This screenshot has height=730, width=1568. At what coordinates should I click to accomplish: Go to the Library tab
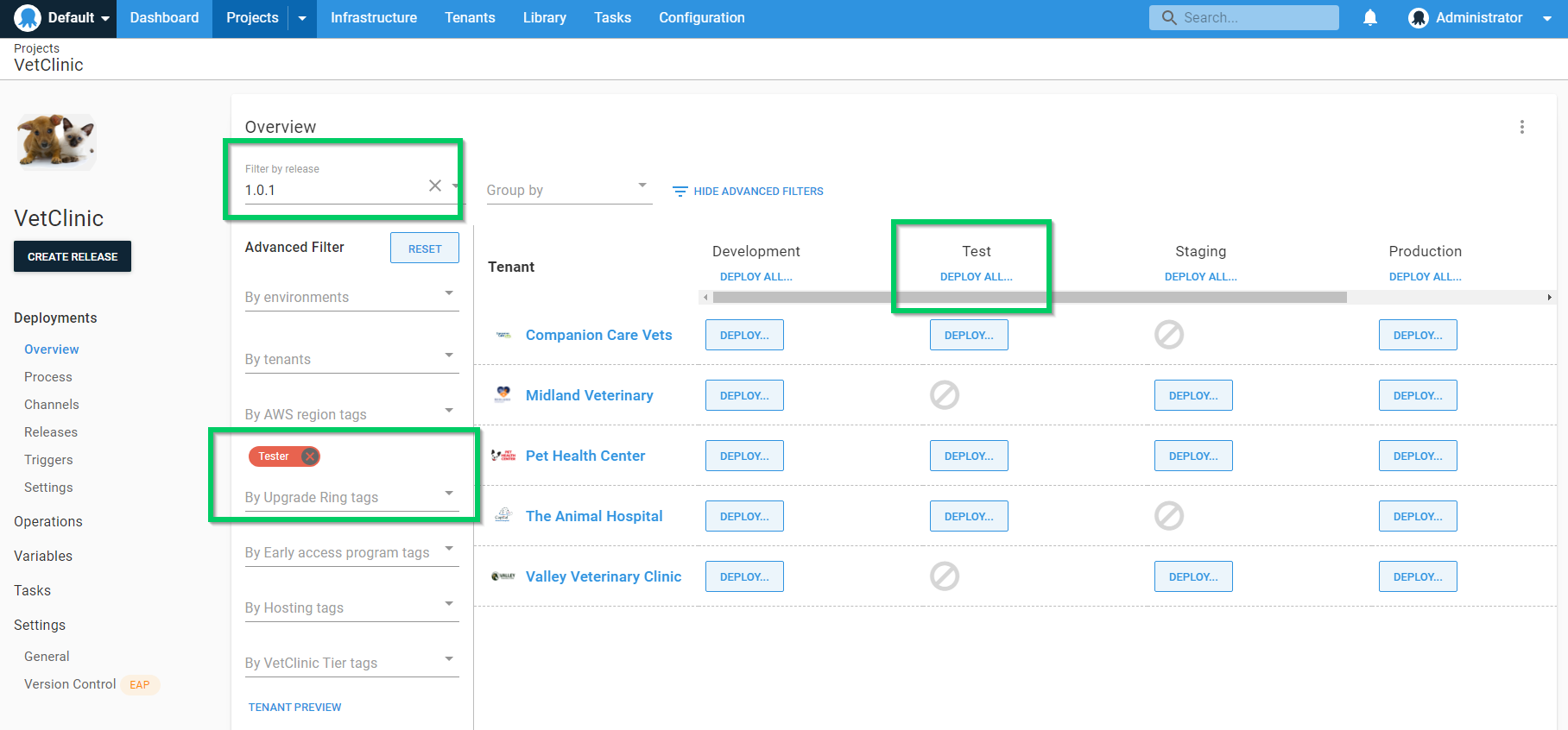[x=544, y=18]
